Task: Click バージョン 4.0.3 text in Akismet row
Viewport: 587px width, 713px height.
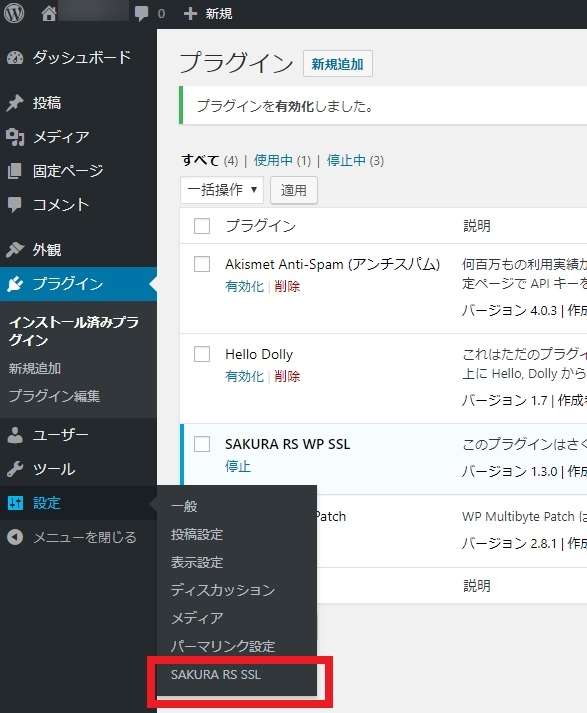Action: [509, 310]
